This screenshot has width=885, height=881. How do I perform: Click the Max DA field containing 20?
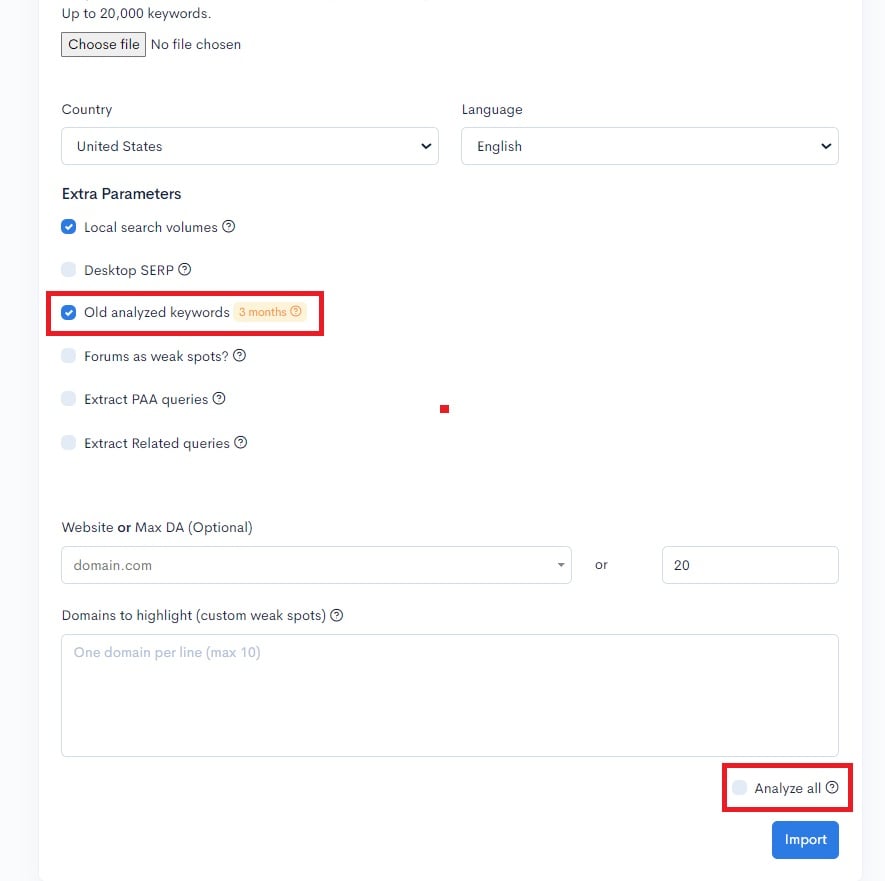coord(750,565)
